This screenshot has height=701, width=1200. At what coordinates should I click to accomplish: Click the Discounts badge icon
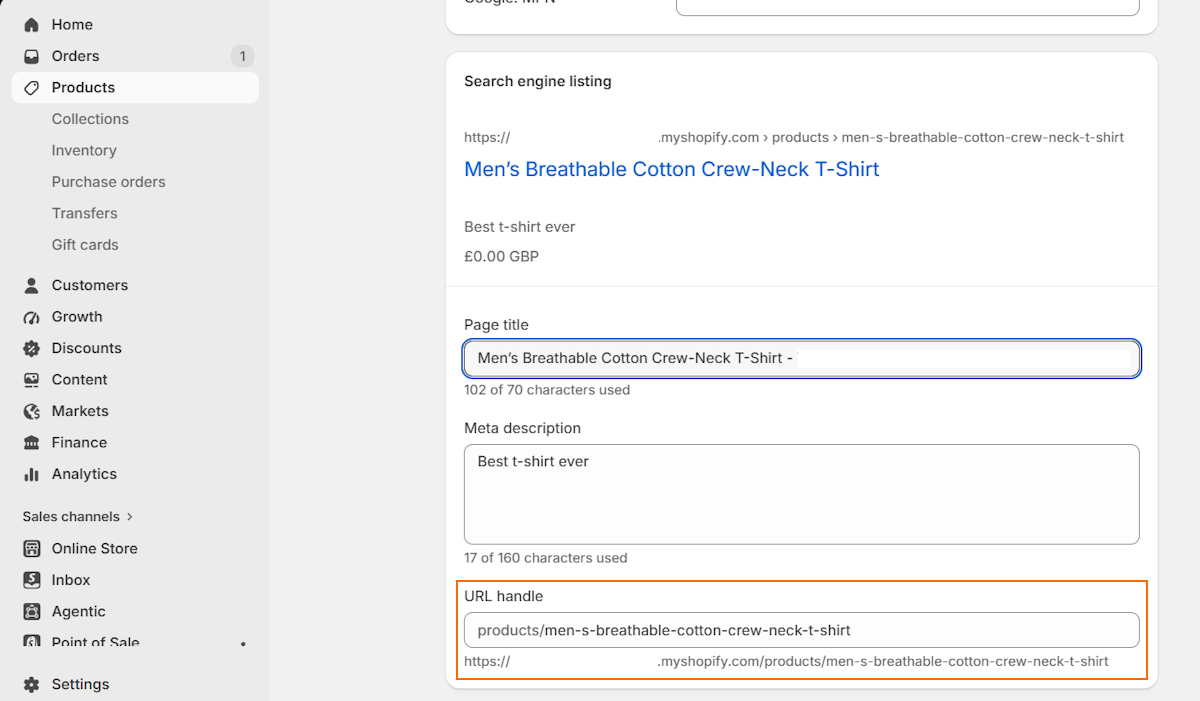(32, 348)
